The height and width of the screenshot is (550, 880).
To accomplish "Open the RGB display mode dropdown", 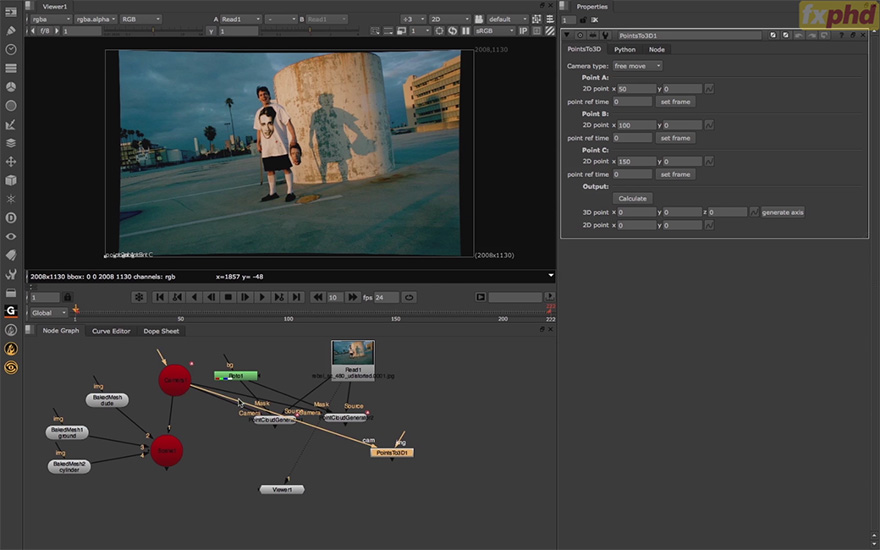I will pyautogui.click(x=141, y=19).
